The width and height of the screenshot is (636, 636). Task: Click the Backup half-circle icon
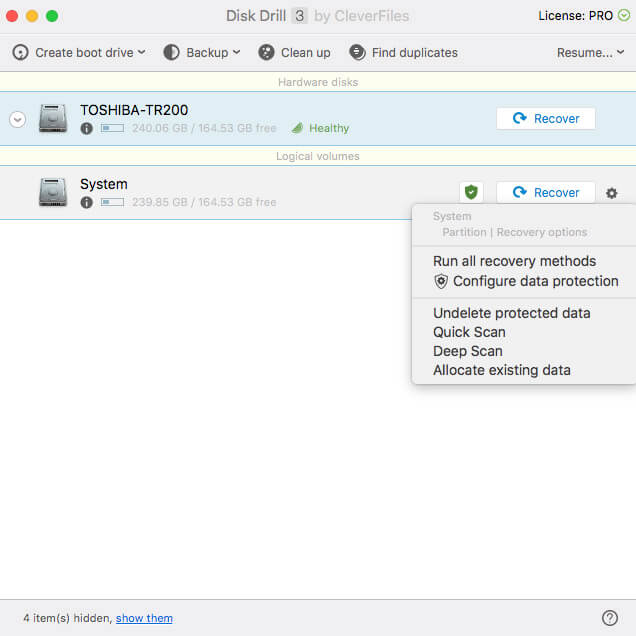point(172,52)
